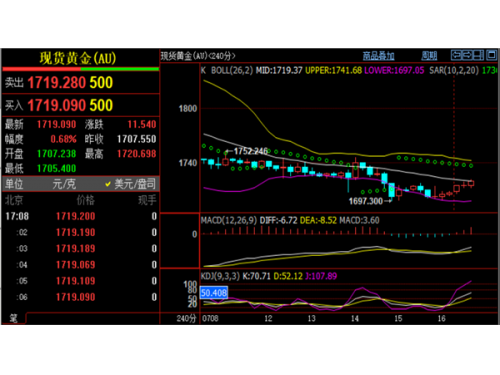Viewport: 500px width, 375px height.
Task: Click the 笔 tab at bottom left
Action: pos(13,318)
